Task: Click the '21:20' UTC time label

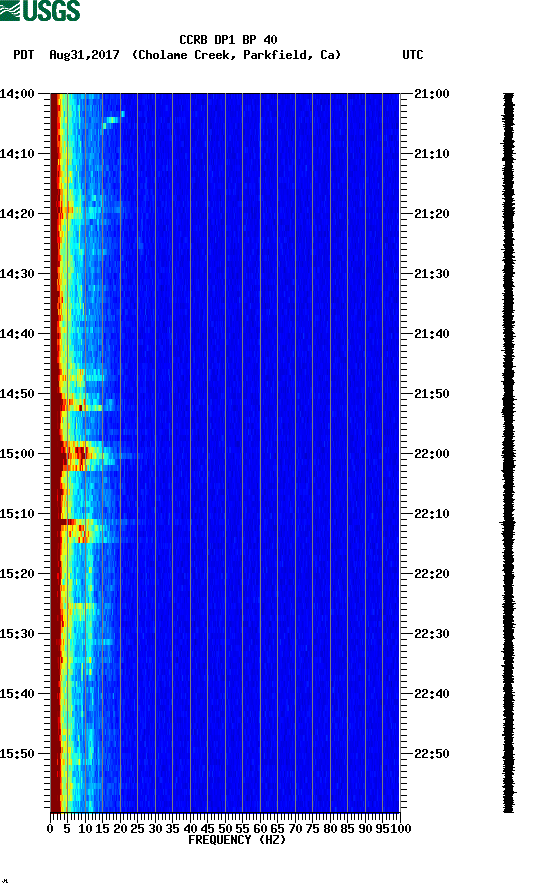Action: click(432, 214)
